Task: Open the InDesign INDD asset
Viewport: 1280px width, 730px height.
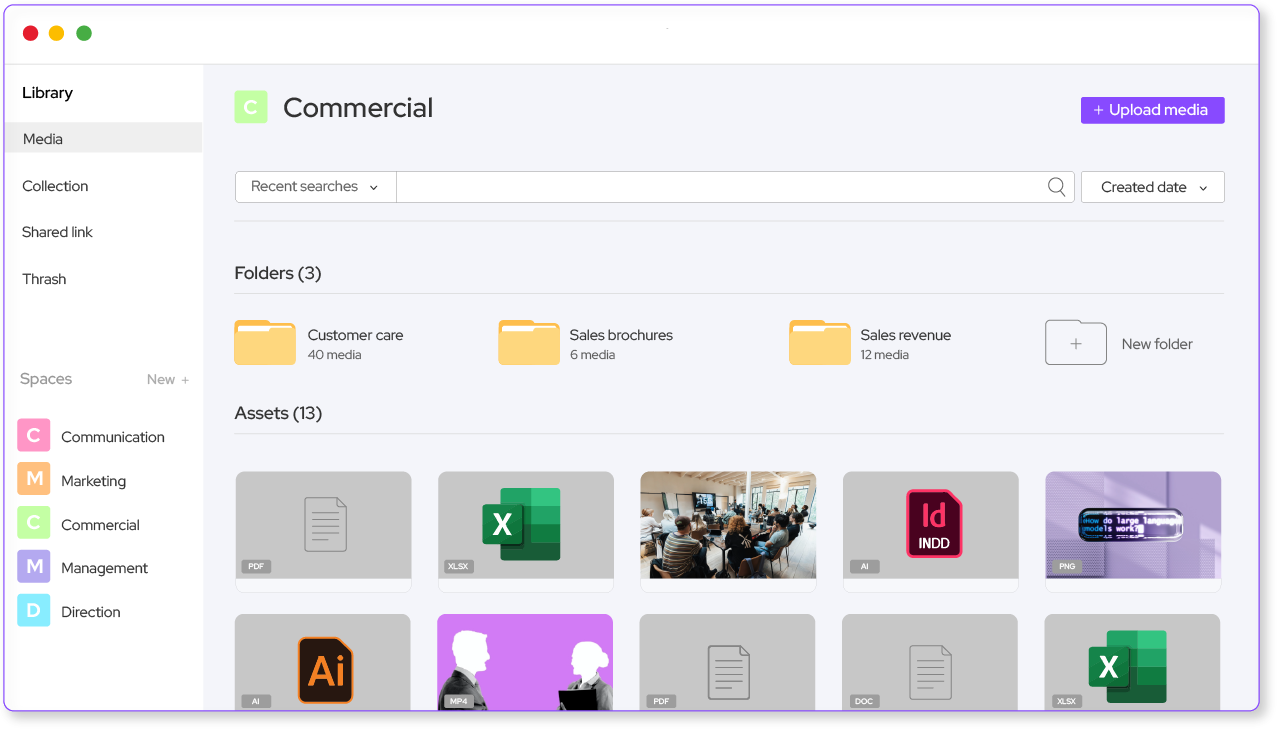Action: click(x=931, y=531)
